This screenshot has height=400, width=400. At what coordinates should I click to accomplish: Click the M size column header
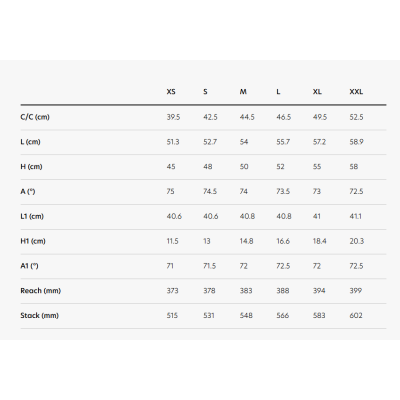pos(243,92)
